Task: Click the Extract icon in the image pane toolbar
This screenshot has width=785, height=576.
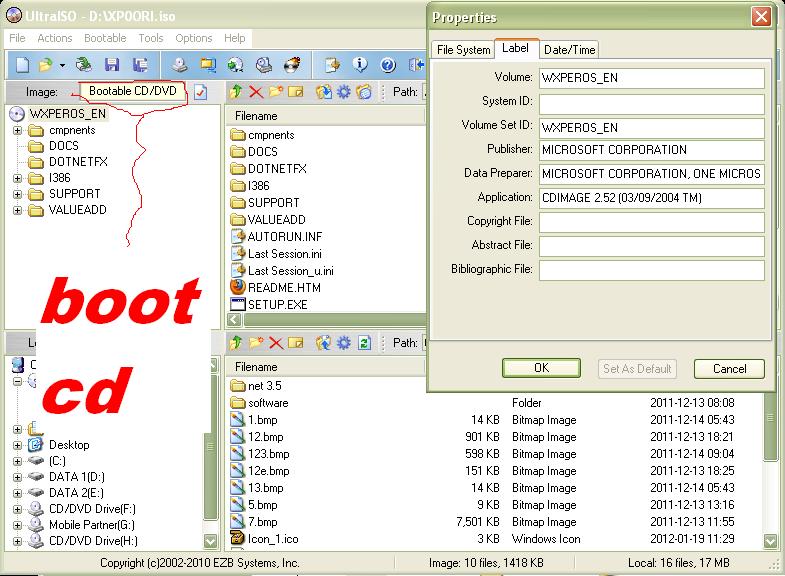Action: click(x=324, y=92)
